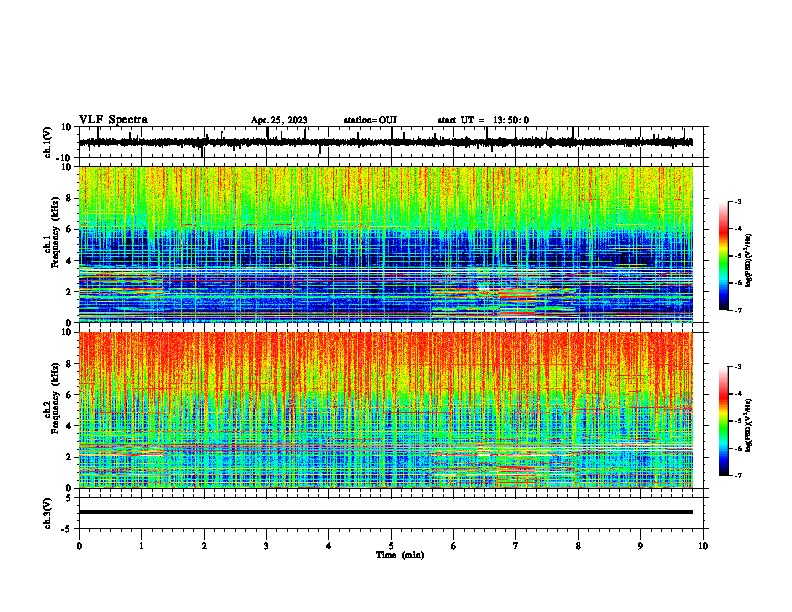The width and height of the screenshot is (792, 612).
Task: Click the ch.2 "Frequency (kHz)" axis label
Action: 55,398
